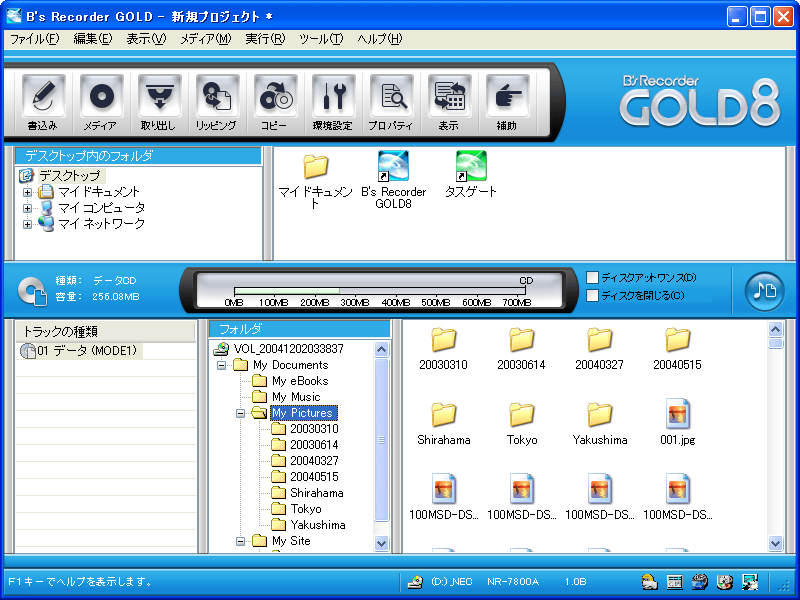The image size is (800, 600).
Task: Expand マイ コンピュータ tree node
Action: [x=28, y=208]
